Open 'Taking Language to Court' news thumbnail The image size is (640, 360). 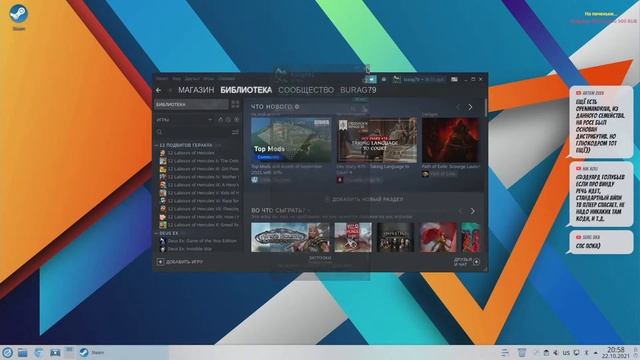point(377,140)
